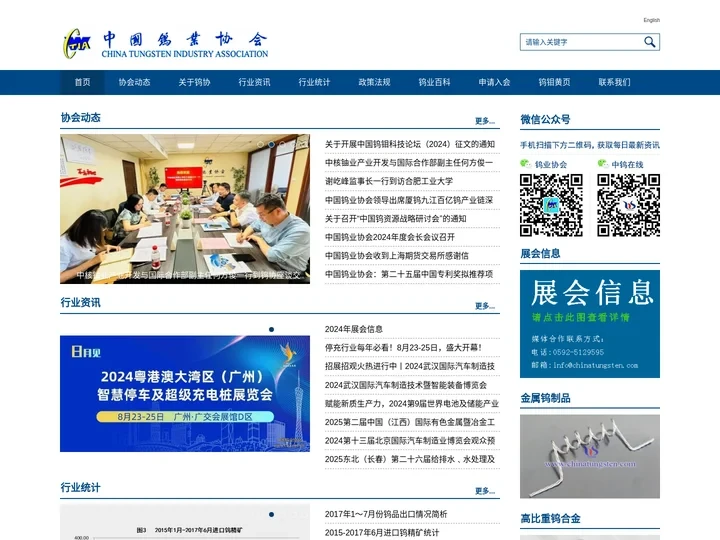This screenshot has height=540, width=720.
Task: Click the 展会信息 sidebar heading
Action: pyautogui.click(x=540, y=253)
